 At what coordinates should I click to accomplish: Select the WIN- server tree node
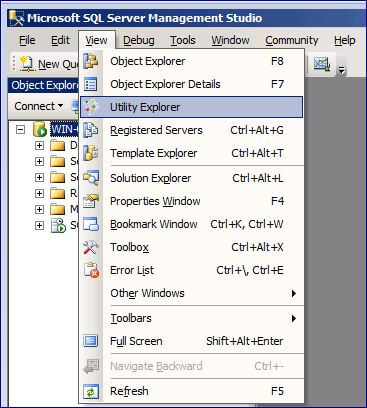point(64,129)
